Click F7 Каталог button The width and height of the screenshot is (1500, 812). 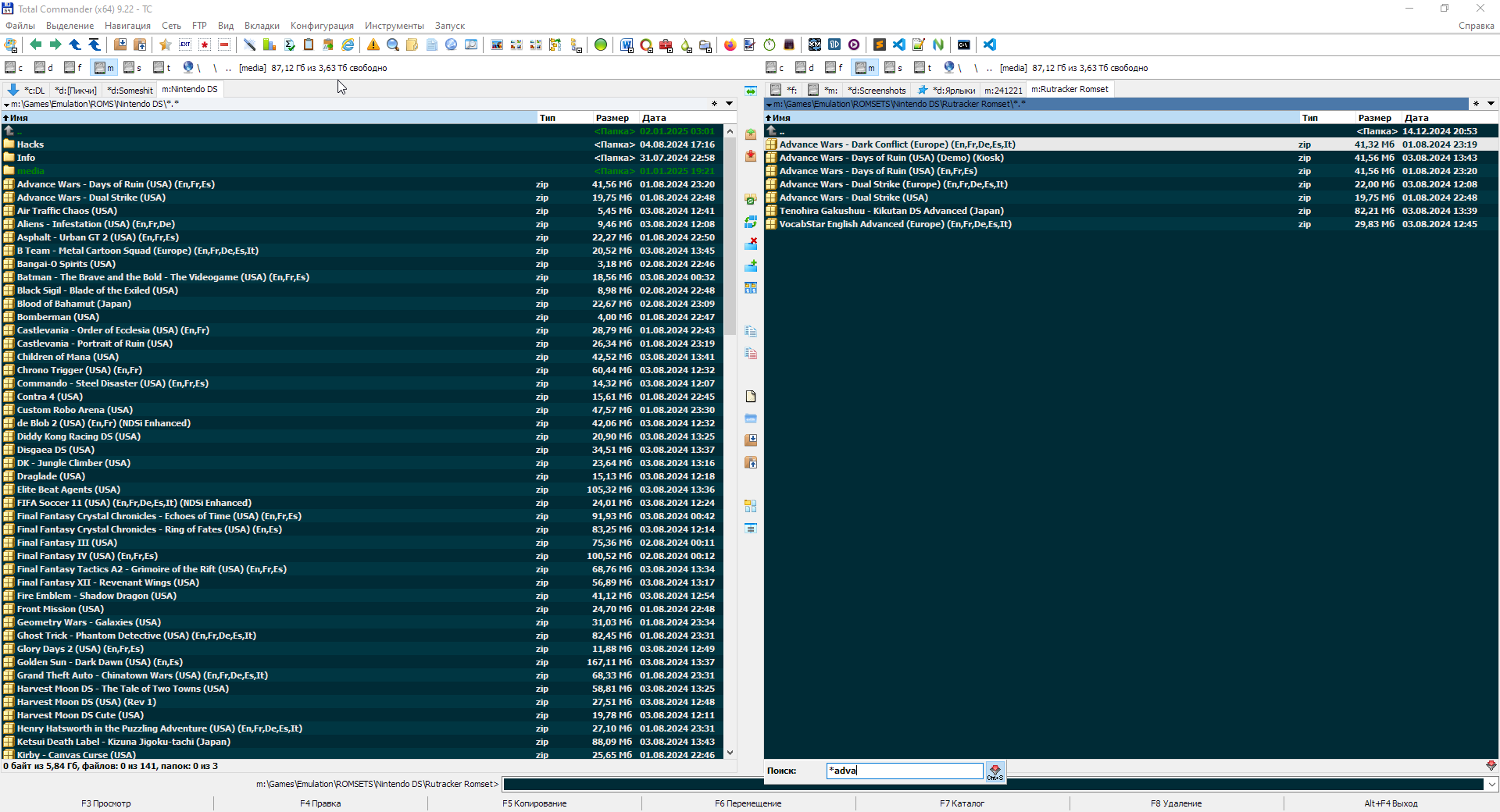962,803
